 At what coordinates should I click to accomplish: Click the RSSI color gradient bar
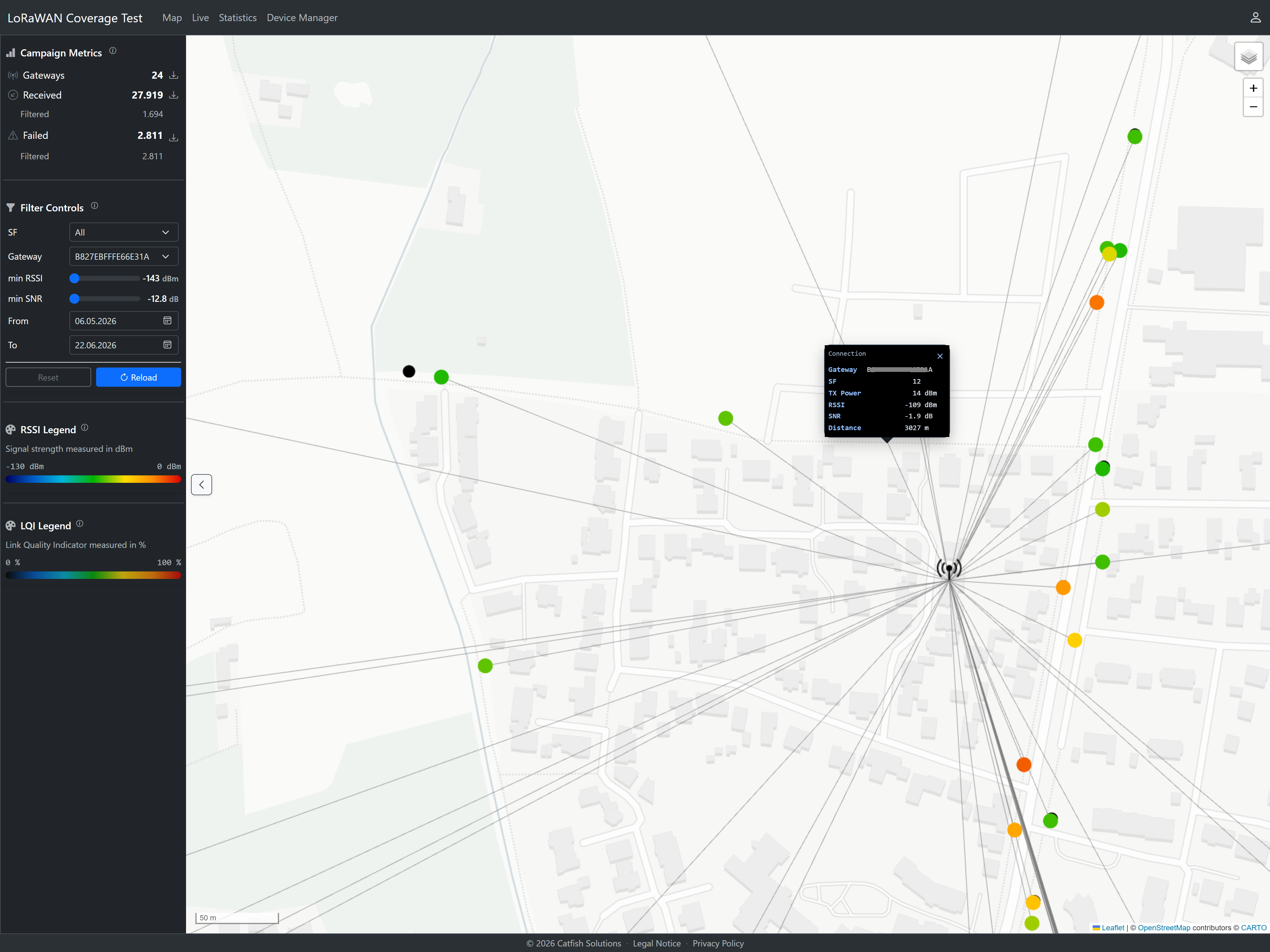pos(93,479)
